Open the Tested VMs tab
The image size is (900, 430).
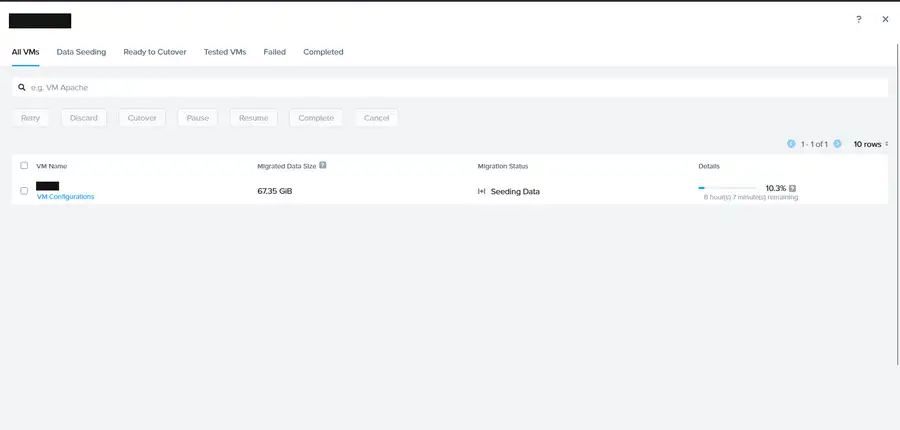point(225,52)
